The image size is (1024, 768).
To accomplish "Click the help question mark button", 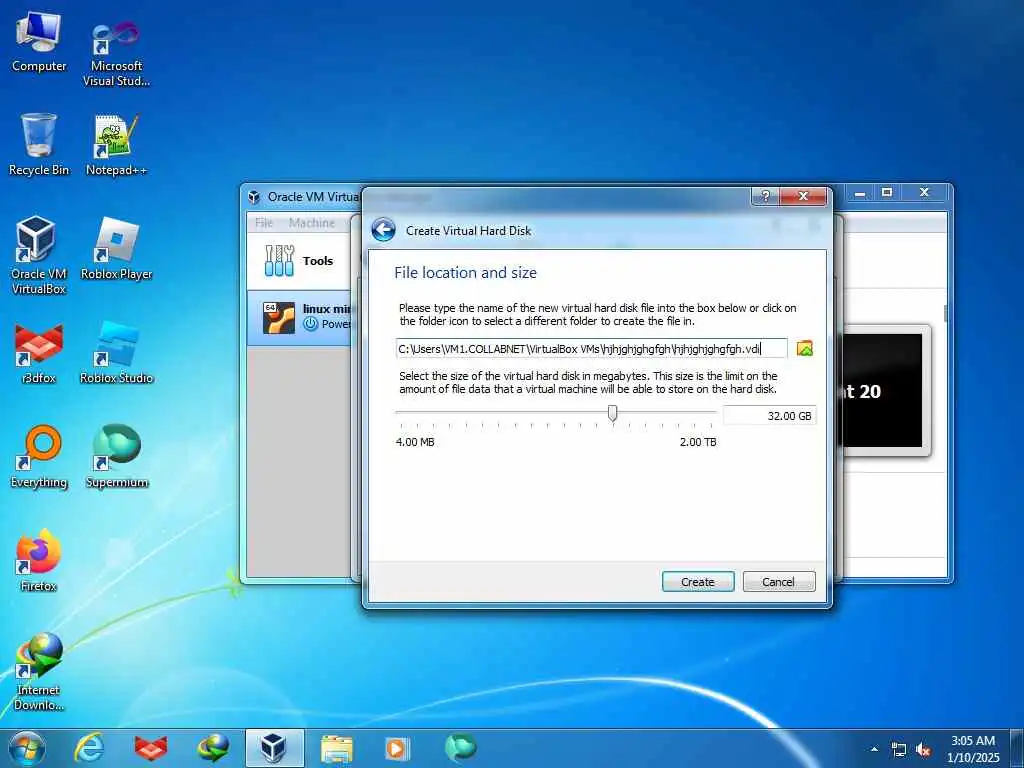I will 765,196.
